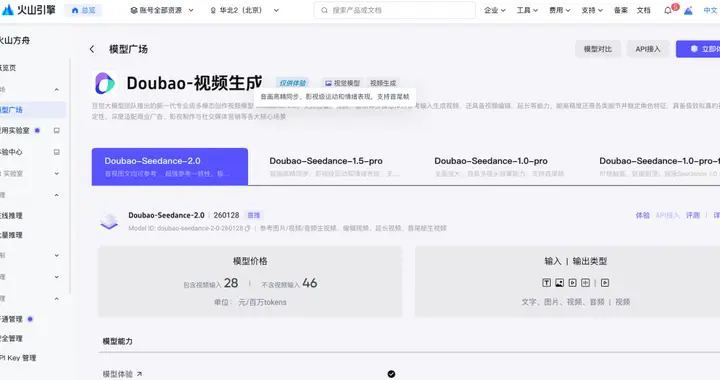This screenshot has width=720, height=380.
Task: Collapse the sidebar group above 模型广场
Action: coord(56,89)
